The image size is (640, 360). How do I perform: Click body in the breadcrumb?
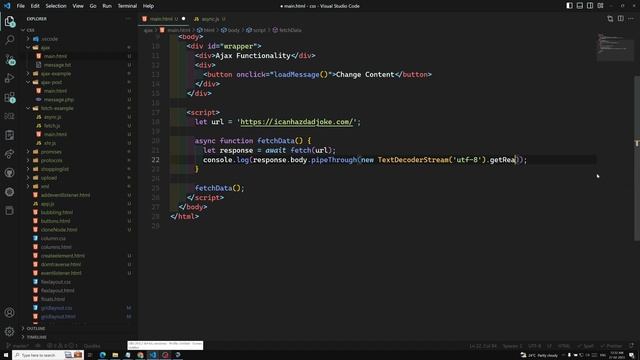coord(233,30)
